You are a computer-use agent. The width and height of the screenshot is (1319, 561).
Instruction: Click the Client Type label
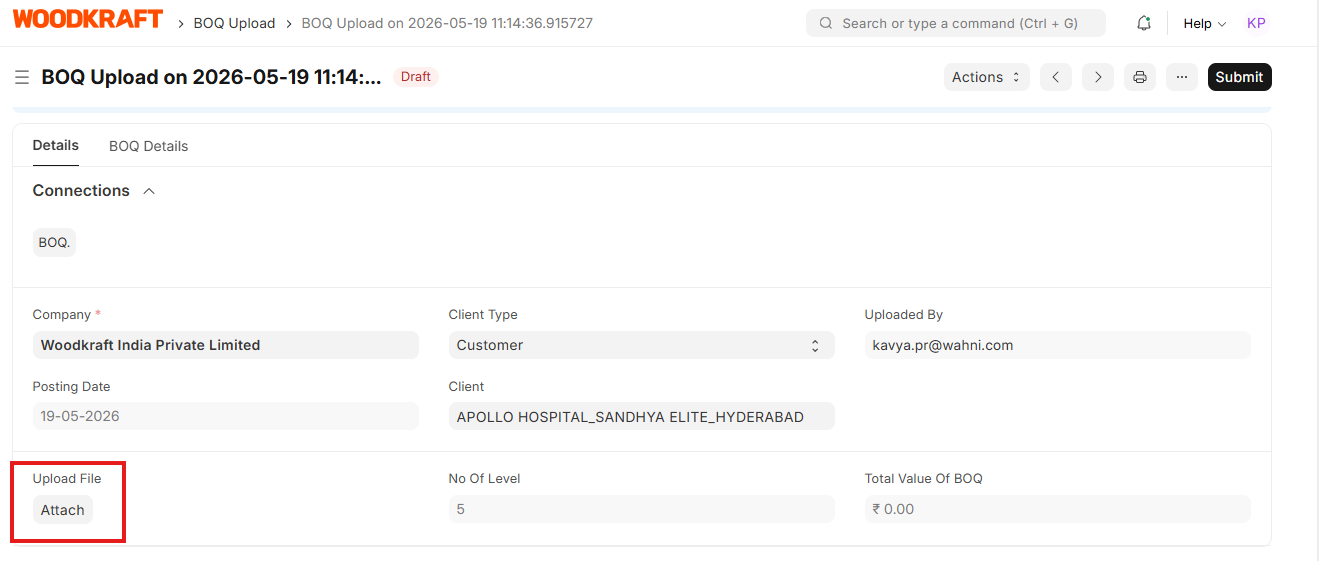pyautogui.click(x=483, y=314)
